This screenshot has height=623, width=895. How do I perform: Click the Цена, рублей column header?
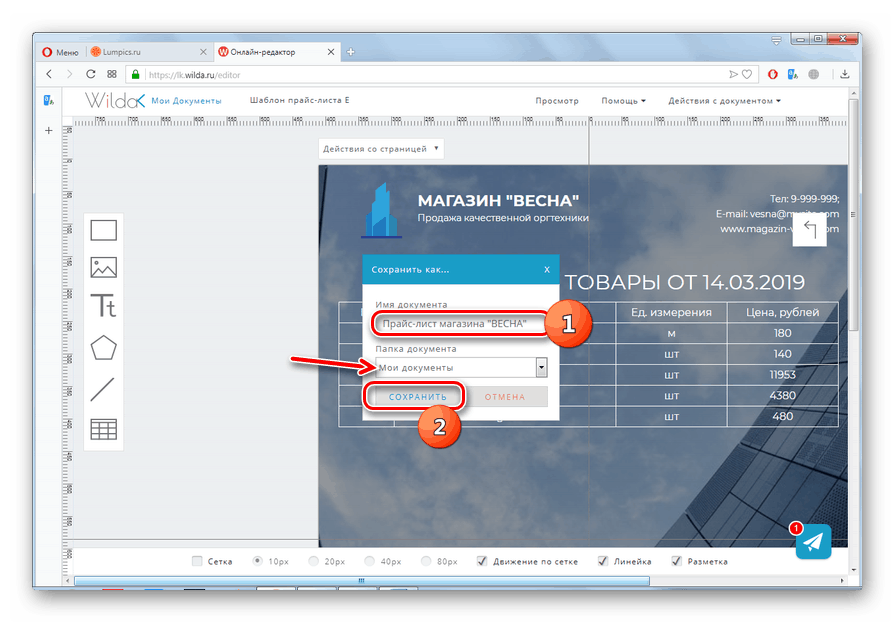coord(782,312)
